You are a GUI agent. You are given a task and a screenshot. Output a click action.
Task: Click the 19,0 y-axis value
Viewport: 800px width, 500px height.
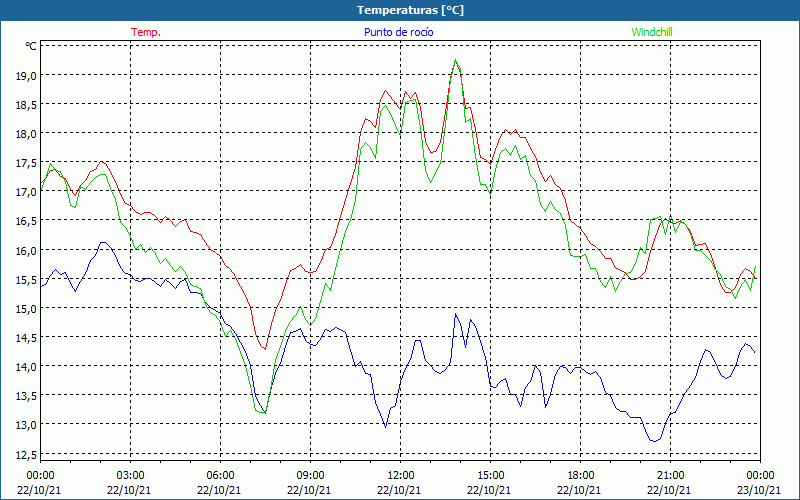[27, 76]
